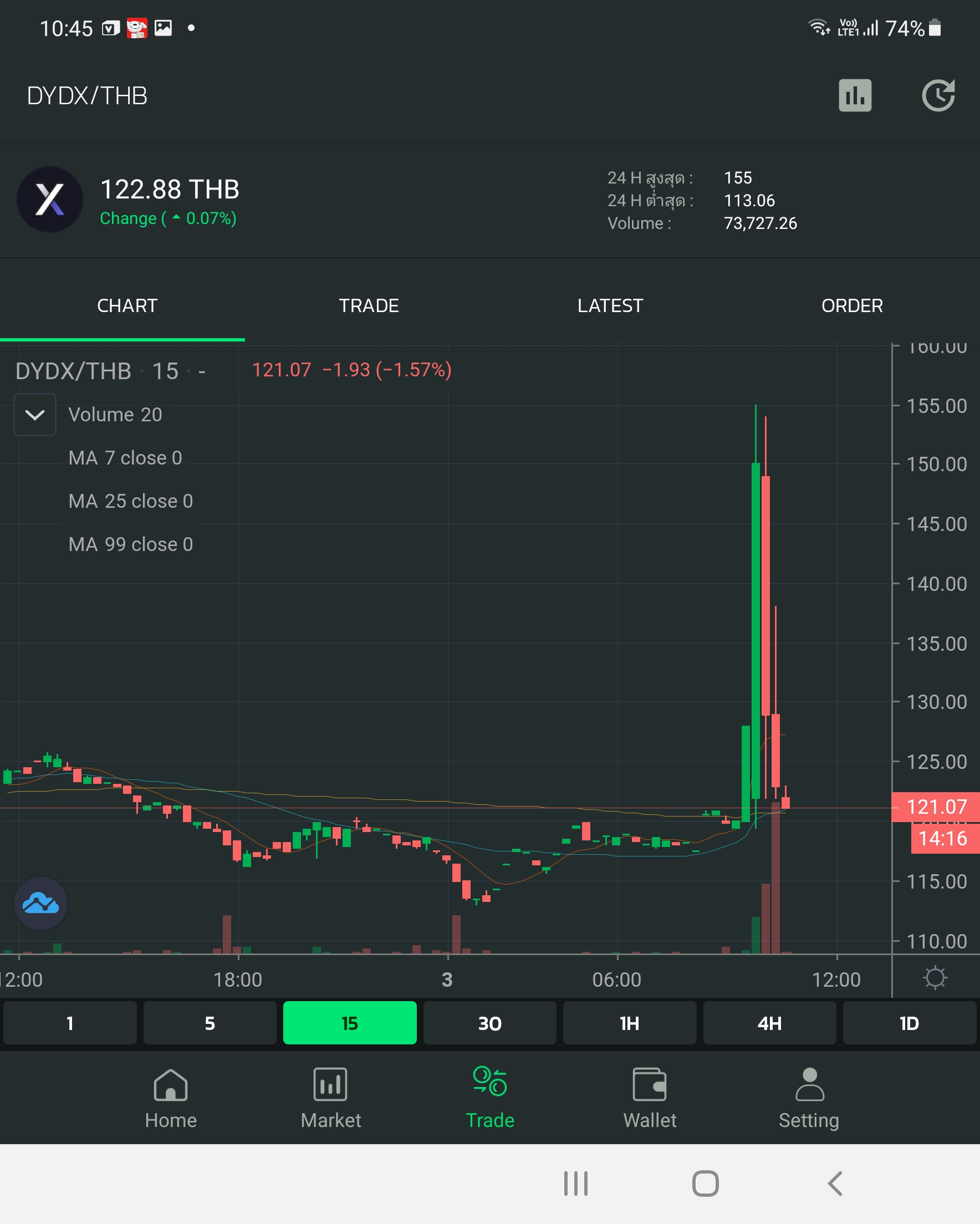Tap the Volume value 73,727.26
This screenshot has height=1224, width=980.
point(760,223)
